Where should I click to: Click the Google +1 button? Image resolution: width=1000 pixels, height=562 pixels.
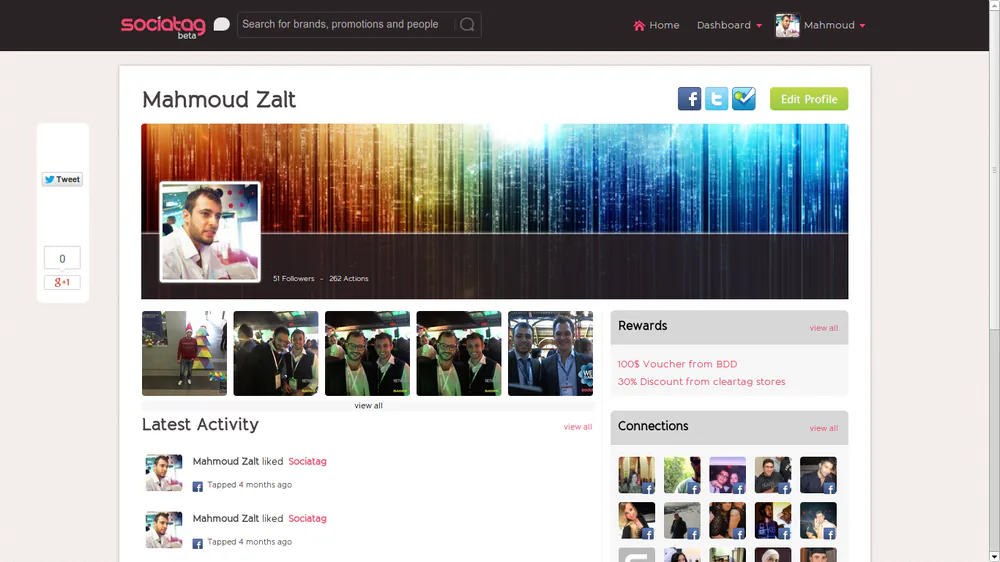pos(62,282)
